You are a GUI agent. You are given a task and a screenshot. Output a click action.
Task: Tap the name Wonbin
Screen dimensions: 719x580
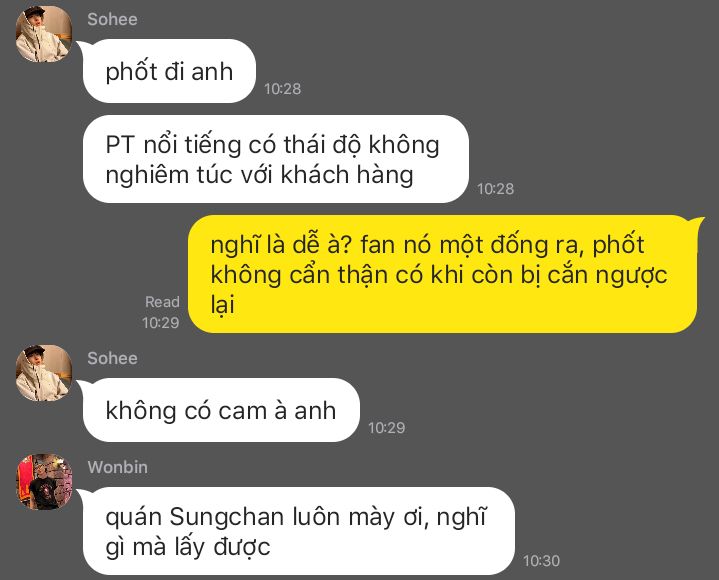point(118,467)
